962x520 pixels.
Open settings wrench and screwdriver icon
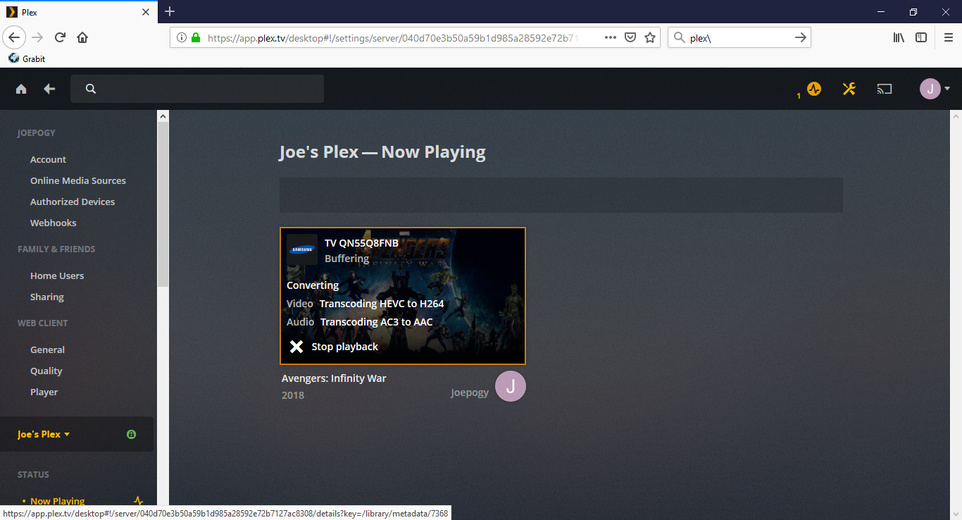pos(849,89)
